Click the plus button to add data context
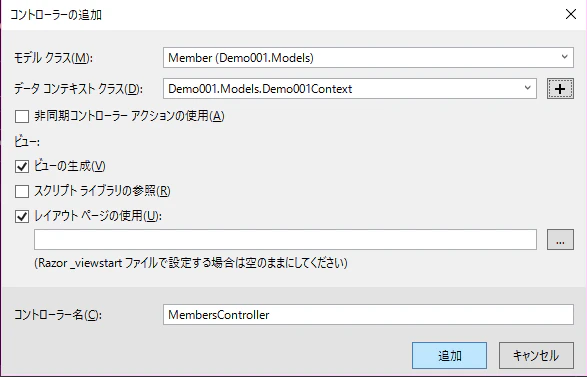This screenshot has width=587, height=377. [x=560, y=89]
